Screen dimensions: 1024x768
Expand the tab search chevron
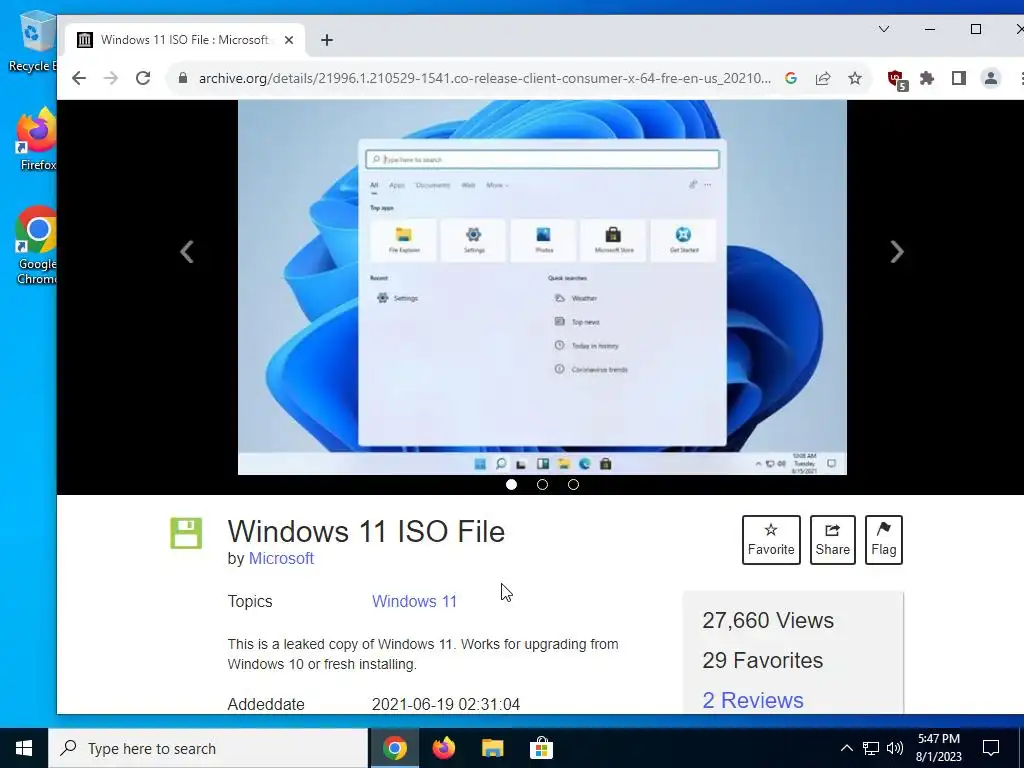(884, 29)
